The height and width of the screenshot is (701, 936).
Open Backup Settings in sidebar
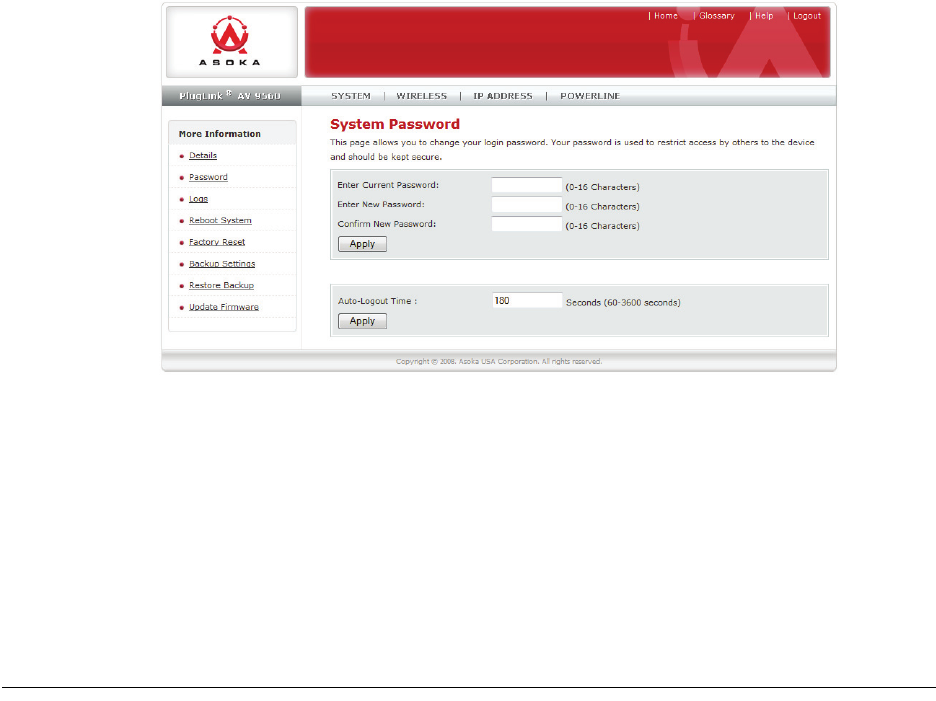coord(222,263)
